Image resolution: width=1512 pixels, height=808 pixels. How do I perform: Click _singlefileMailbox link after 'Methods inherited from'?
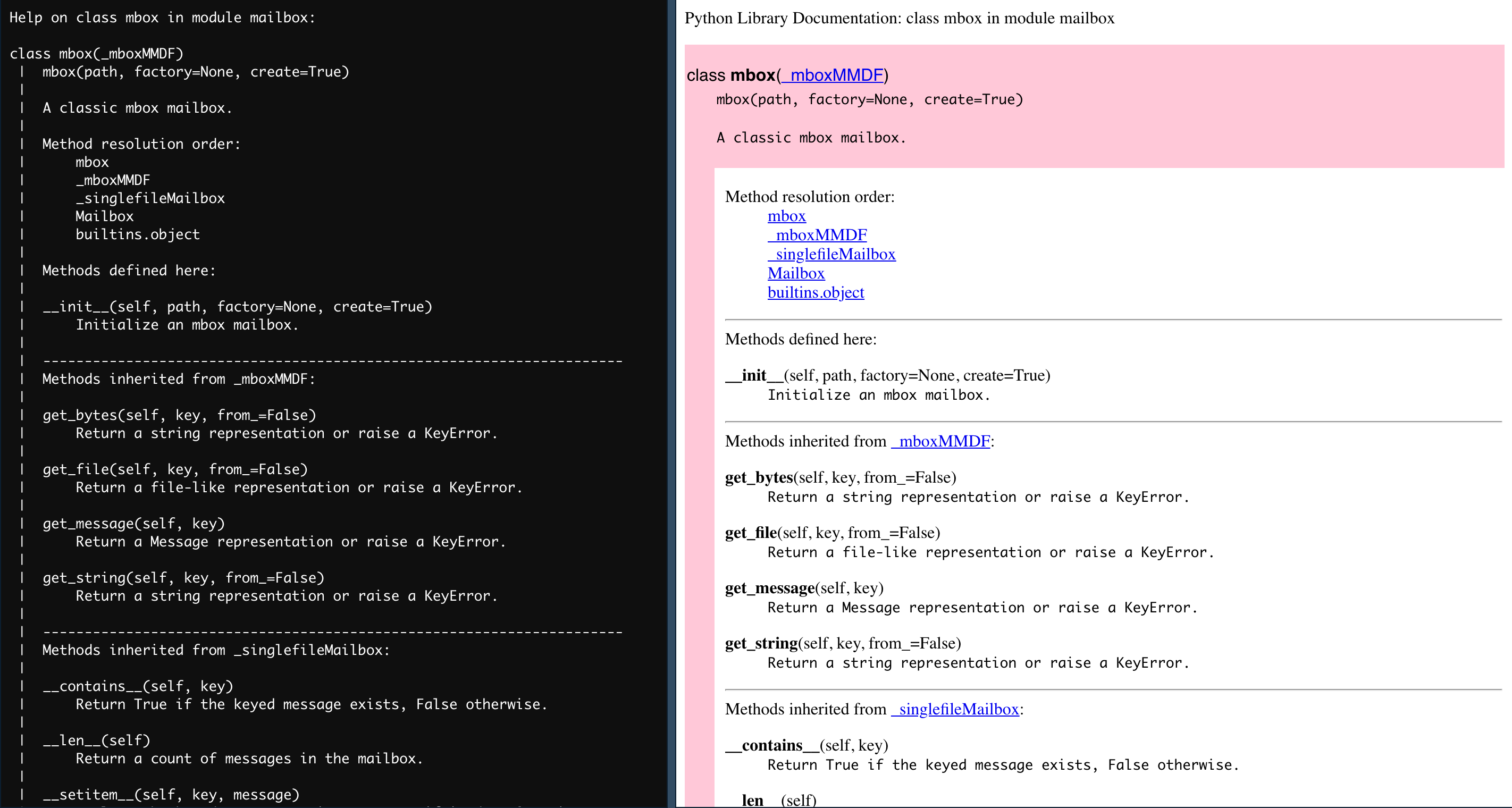click(x=955, y=709)
